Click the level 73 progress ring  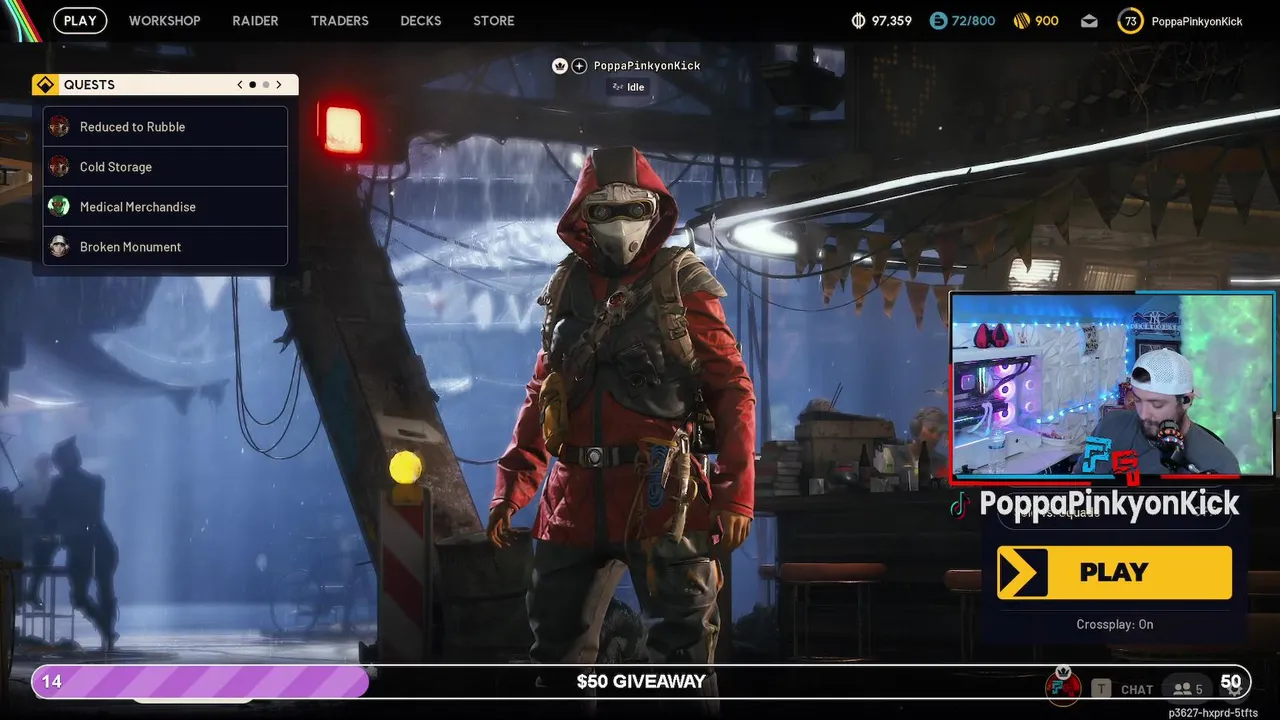1130,21
